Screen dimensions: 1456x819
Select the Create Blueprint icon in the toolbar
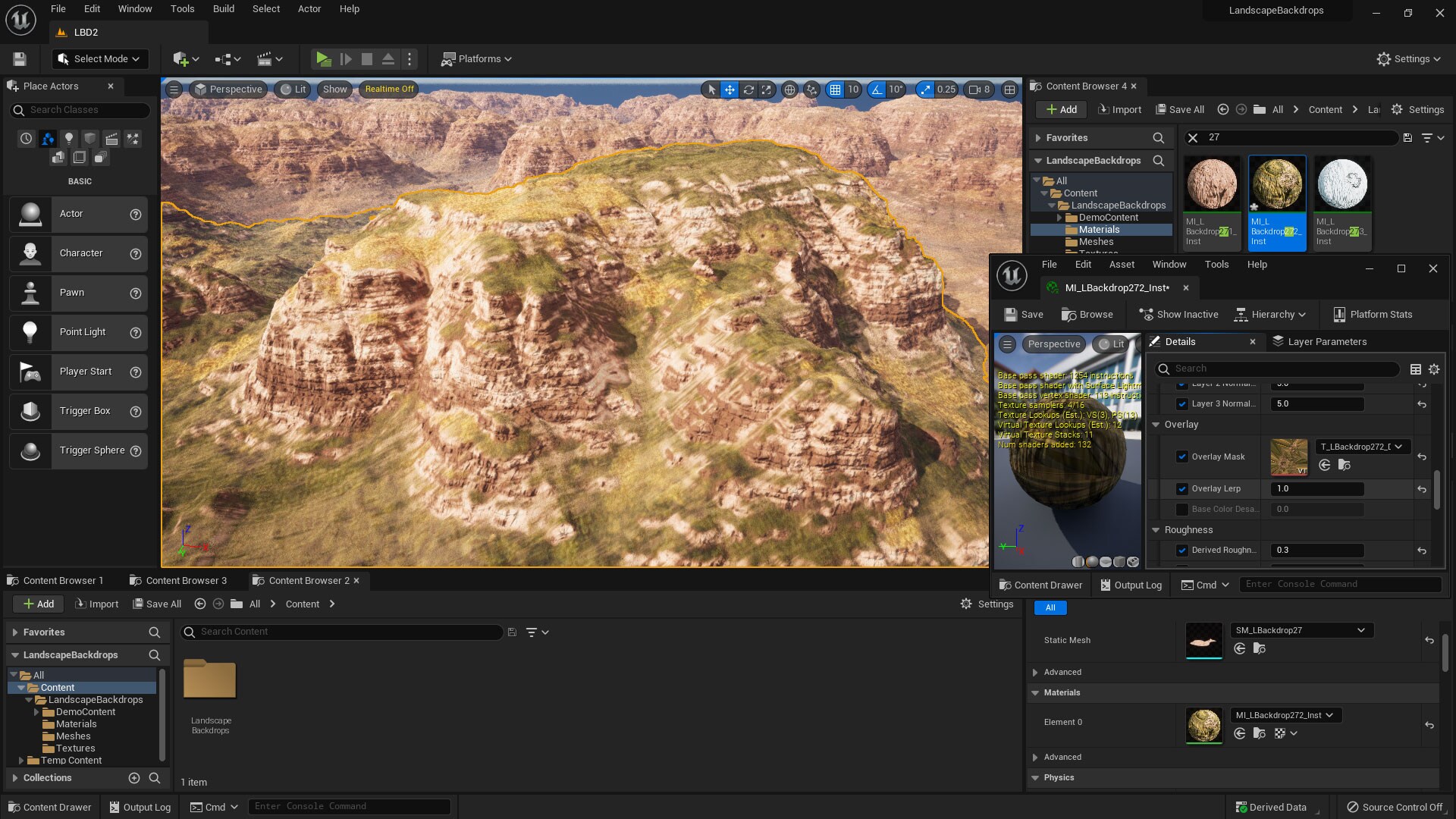(x=224, y=58)
